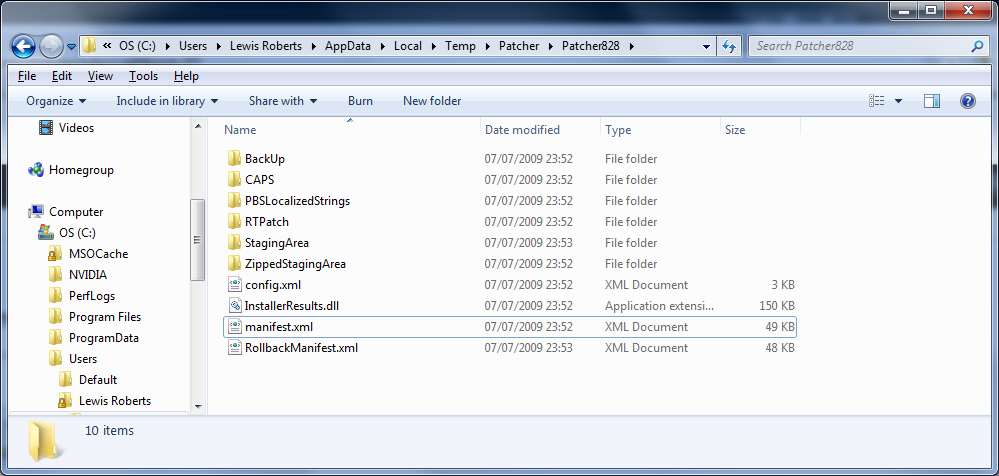Create a New folder

pos(432,101)
